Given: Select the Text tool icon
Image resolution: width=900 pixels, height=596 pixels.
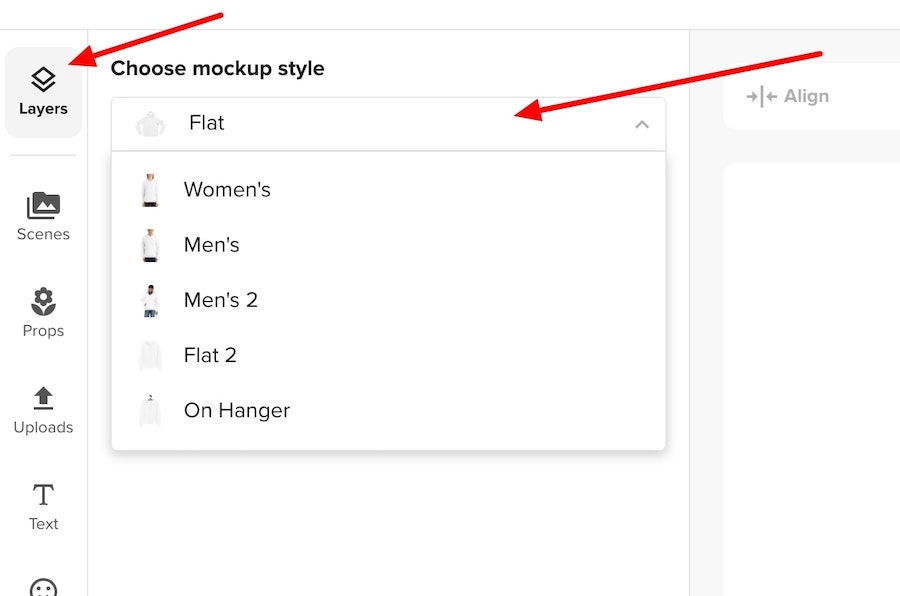Looking at the screenshot, I should pos(43,494).
